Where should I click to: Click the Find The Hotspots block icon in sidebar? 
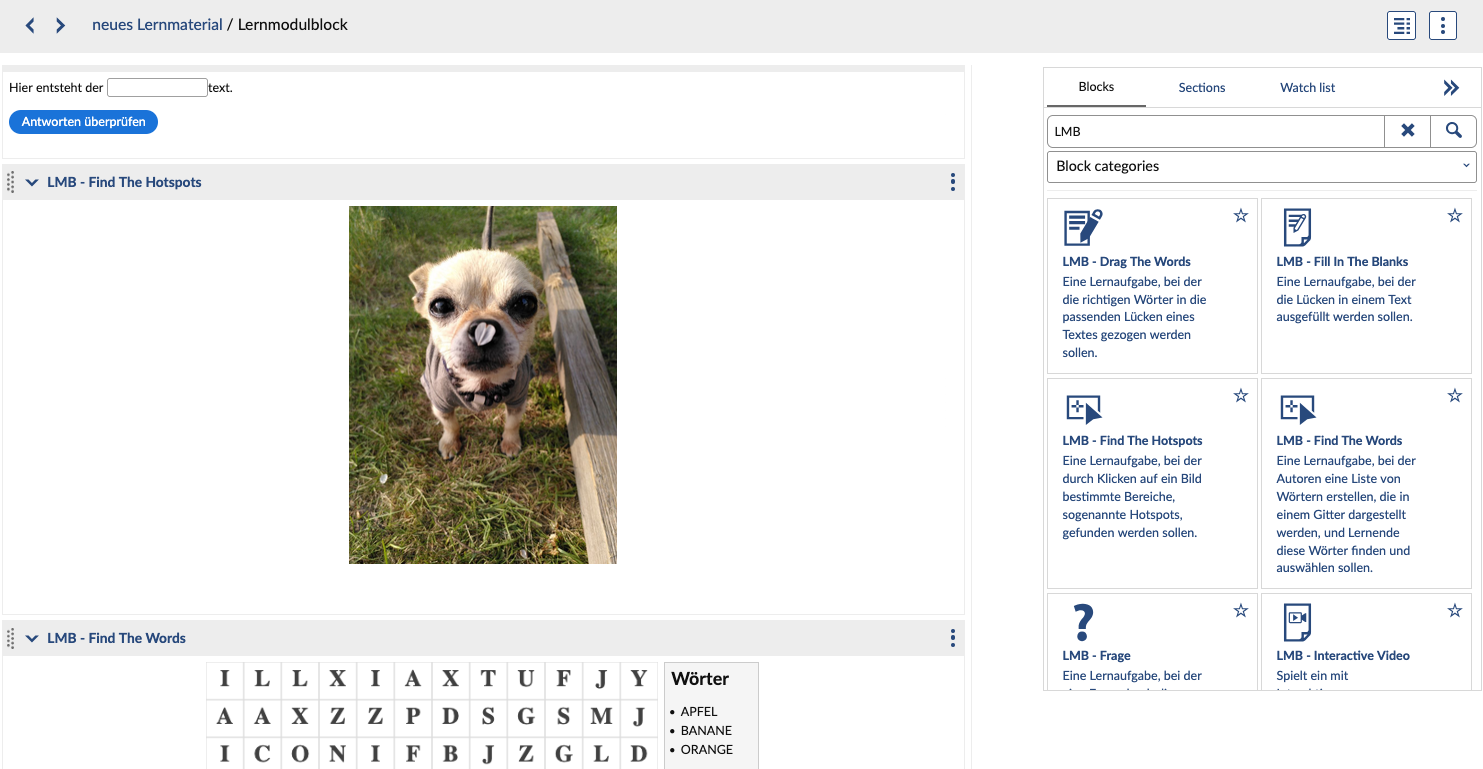tap(1084, 409)
